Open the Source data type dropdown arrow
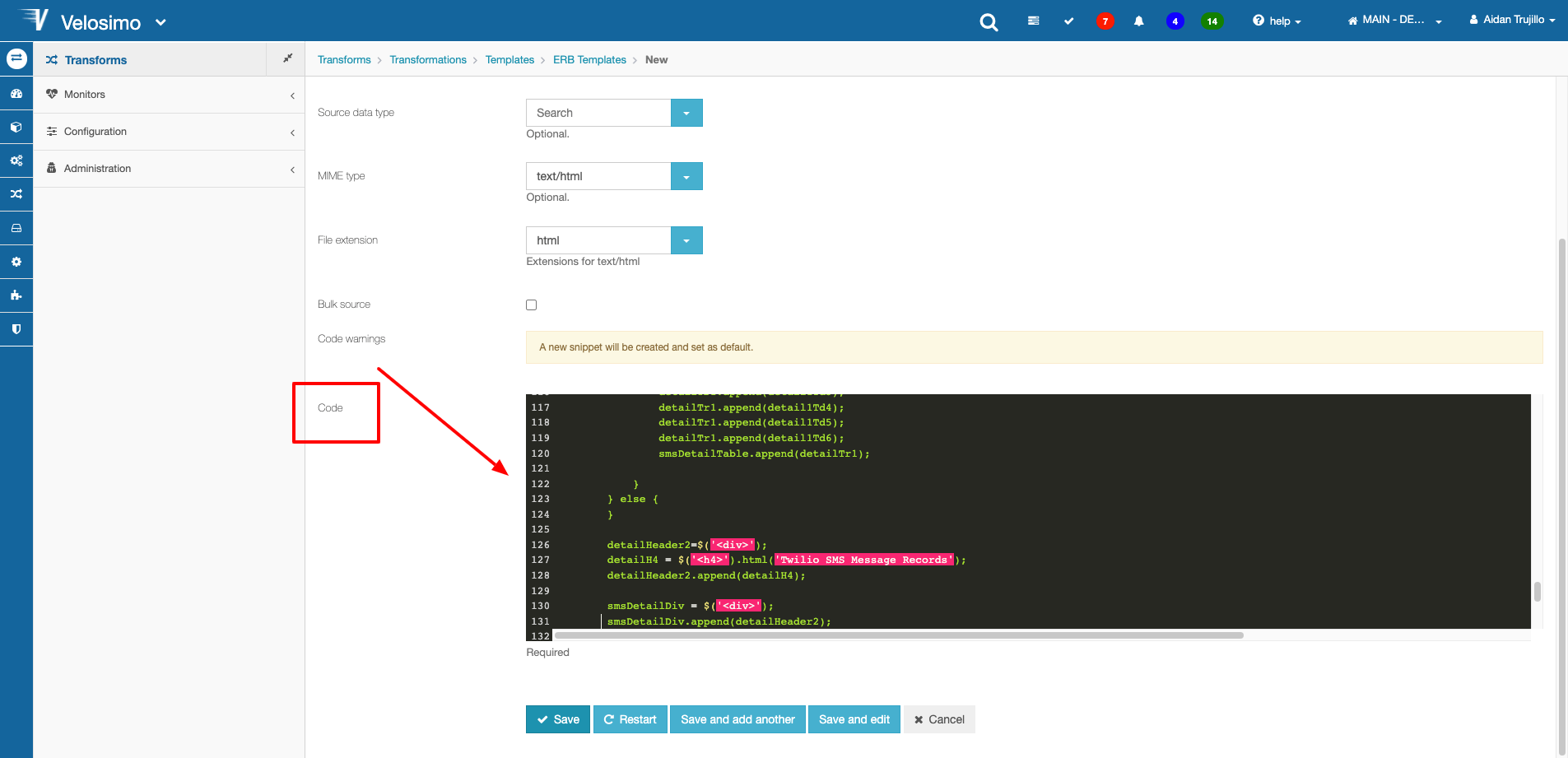Image resolution: width=1568 pixels, height=758 pixels. [686, 113]
